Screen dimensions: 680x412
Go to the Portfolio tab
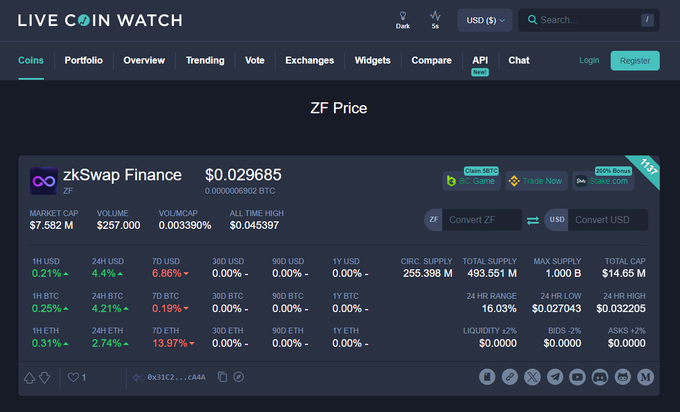pyautogui.click(x=84, y=60)
